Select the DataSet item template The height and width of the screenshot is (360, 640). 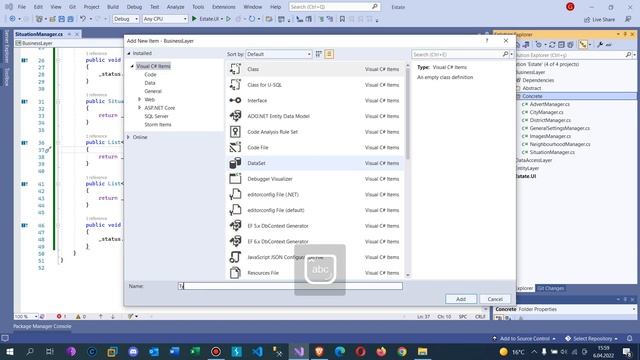click(x=315, y=163)
